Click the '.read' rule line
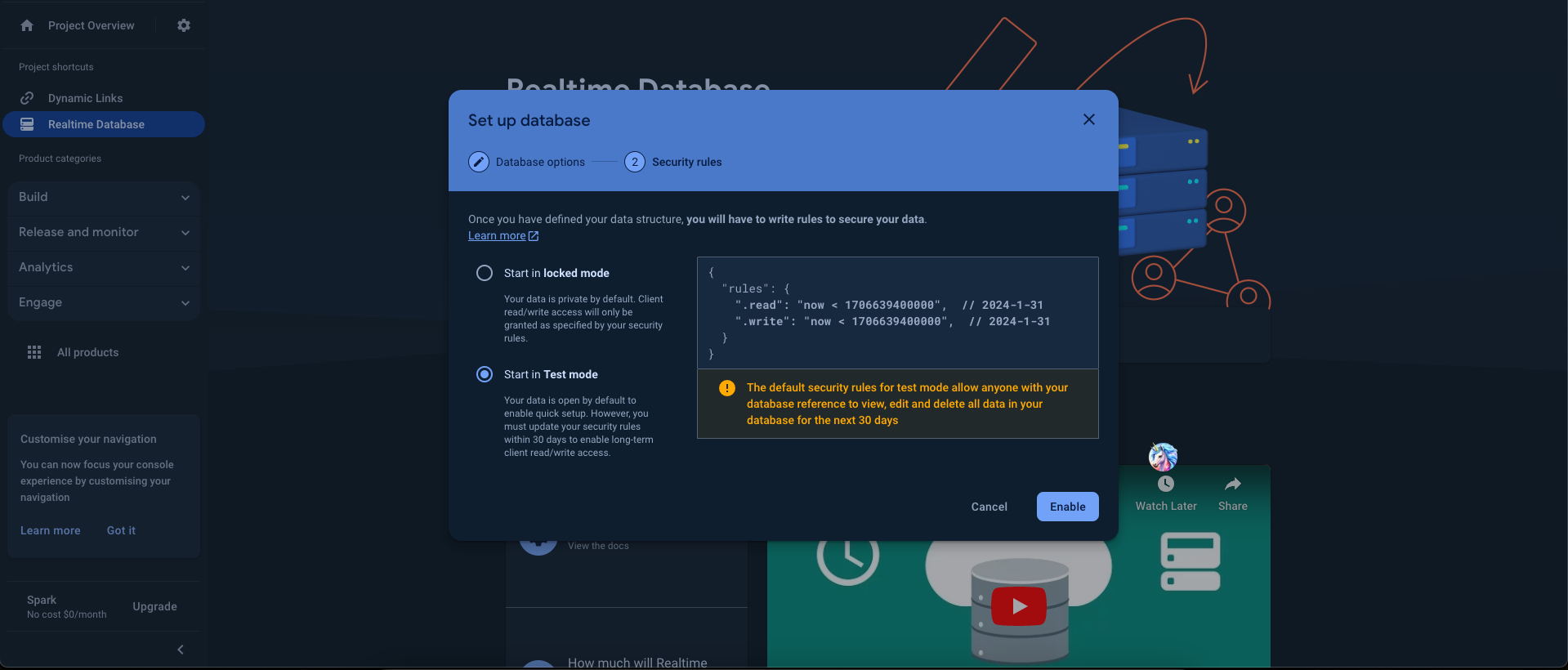This screenshot has height=670, width=1568. tap(889, 305)
